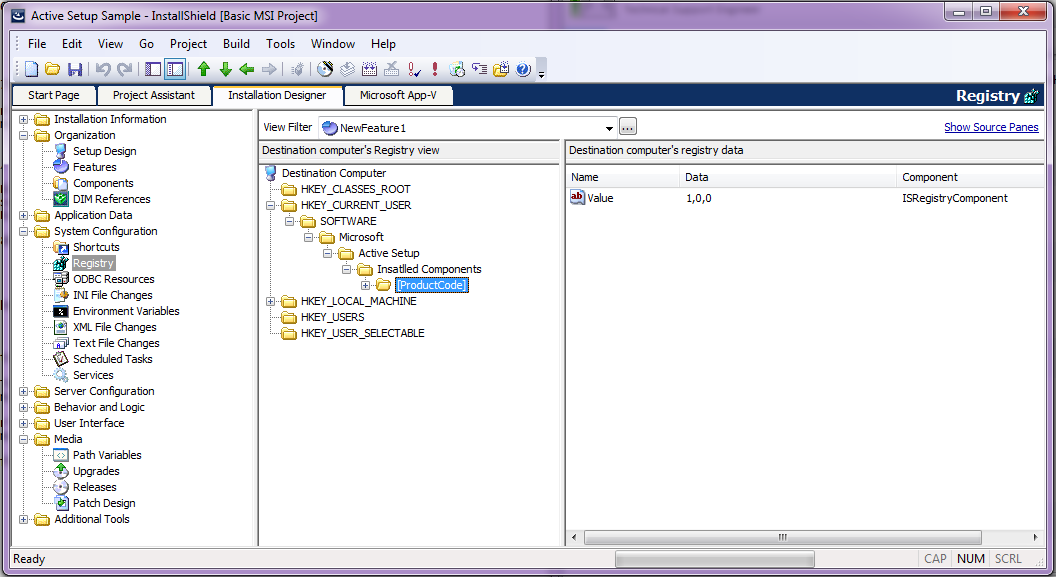Switch to the Microsoft App-V tab
1056x577 pixels.
(x=398, y=96)
